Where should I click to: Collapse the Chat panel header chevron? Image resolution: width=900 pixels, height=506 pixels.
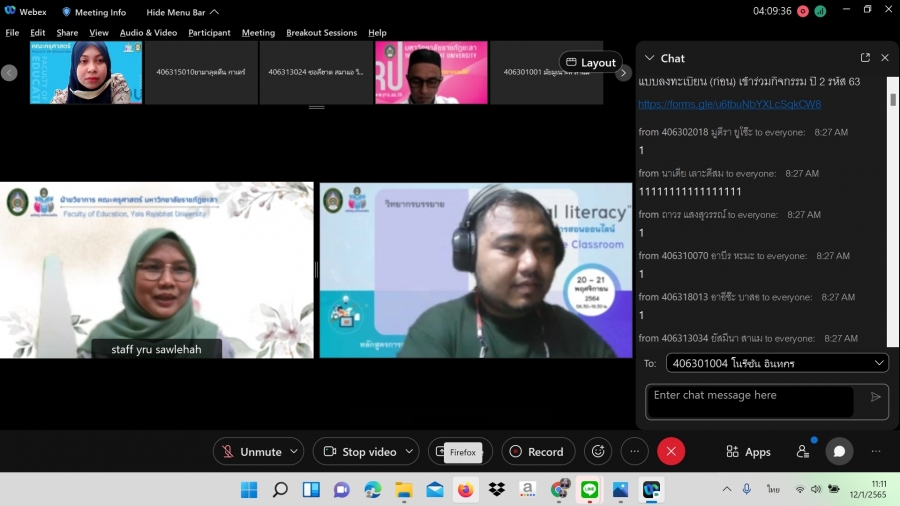tap(649, 58)
